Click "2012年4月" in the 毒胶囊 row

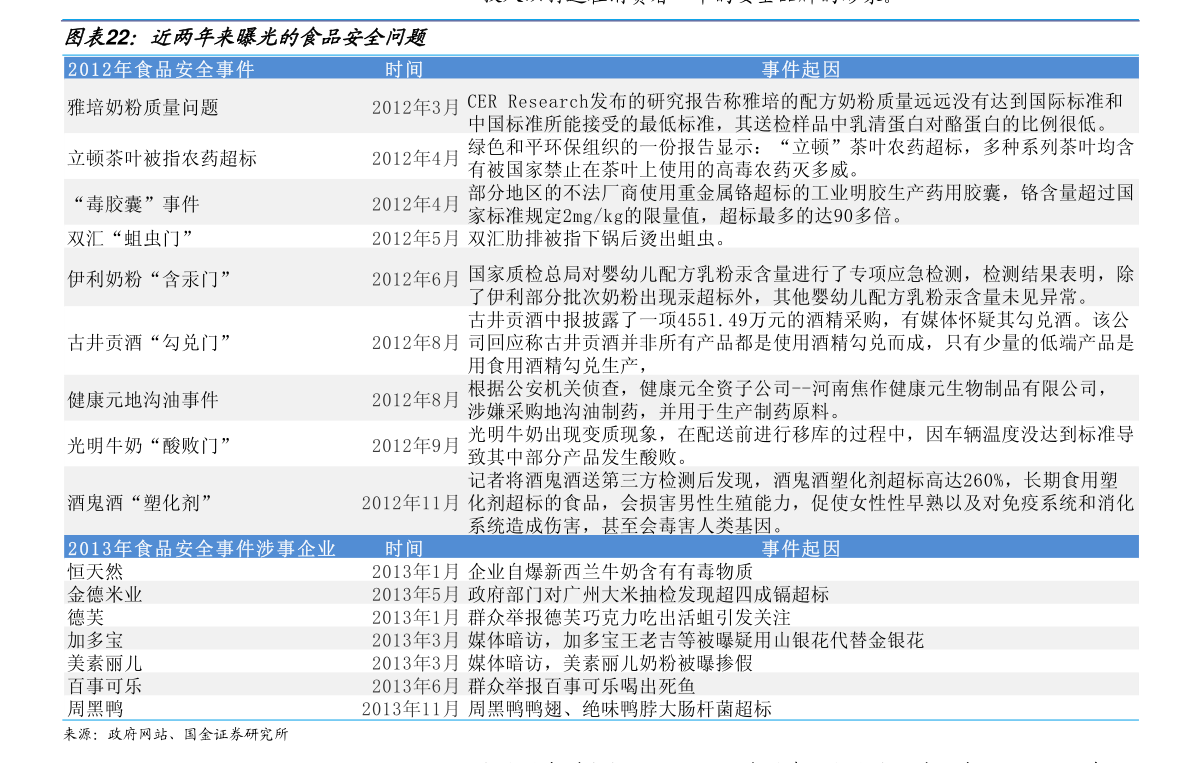click(x=415, y=204)
